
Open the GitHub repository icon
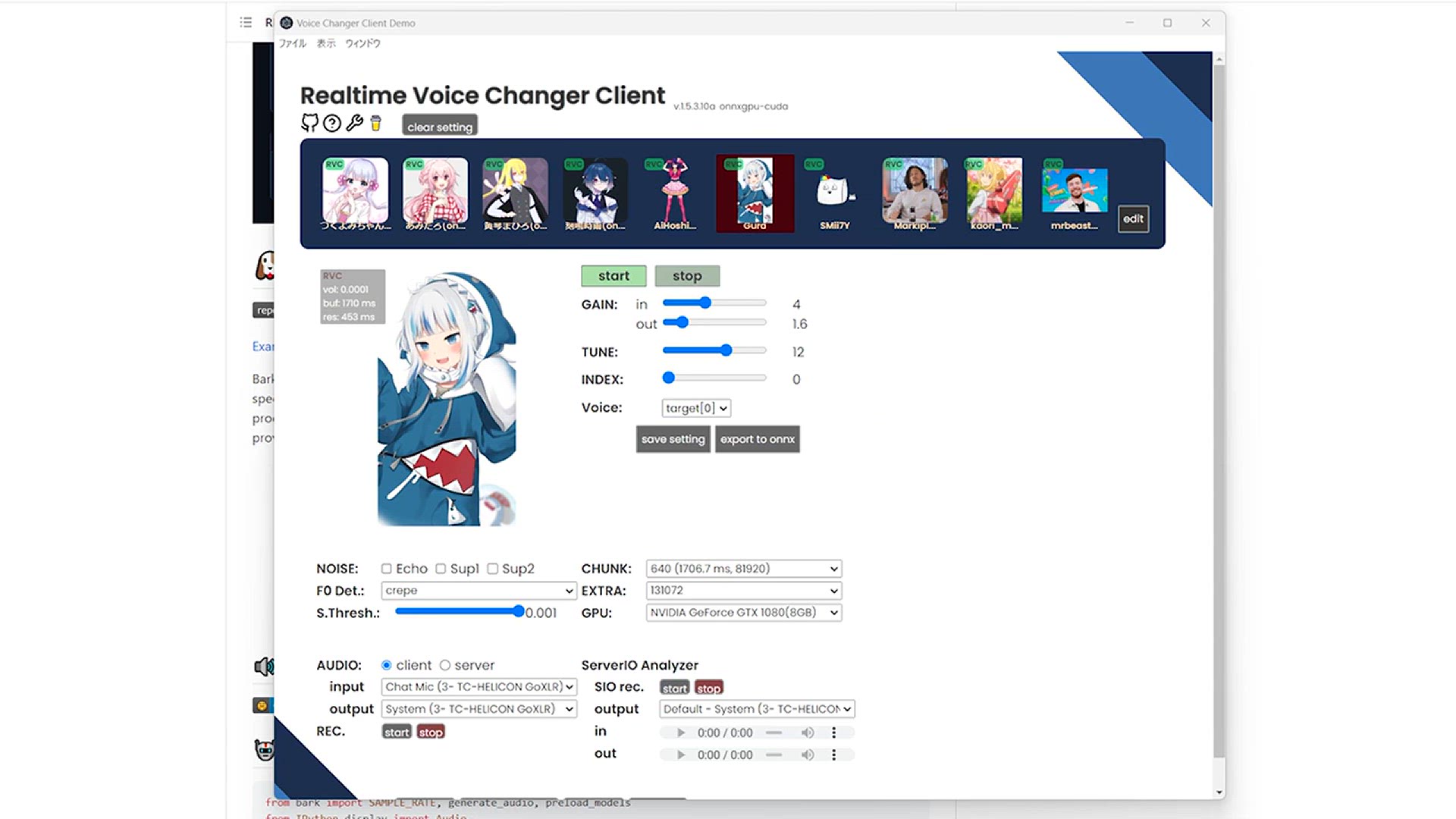point(309,123)
